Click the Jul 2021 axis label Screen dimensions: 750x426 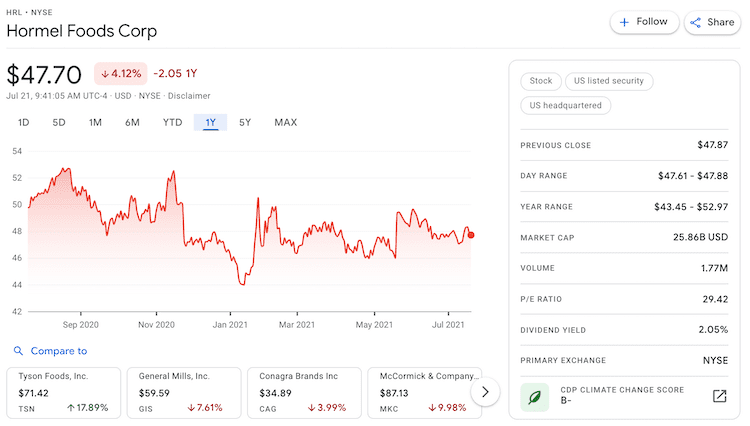pos(448,325)
